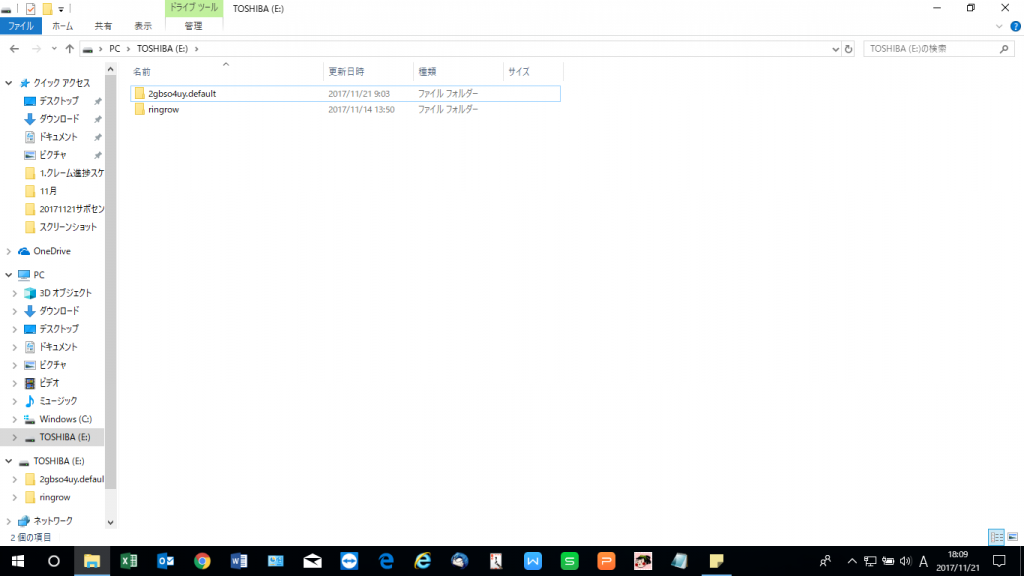Open Excel from the taskbar
Viewport: 1024px width, 576px height.
click(x=128, y=561)
